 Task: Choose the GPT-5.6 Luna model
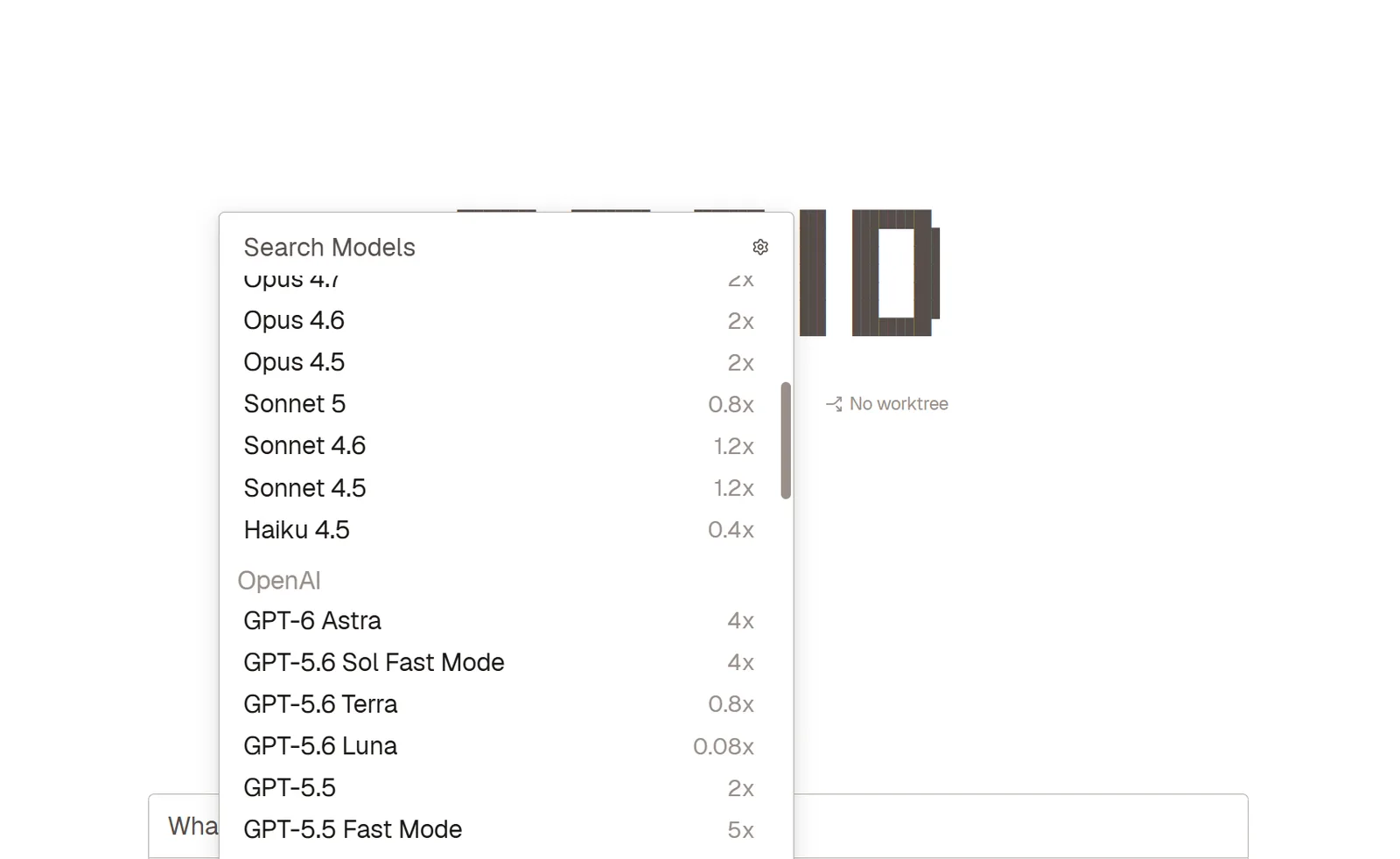point(499,746)
